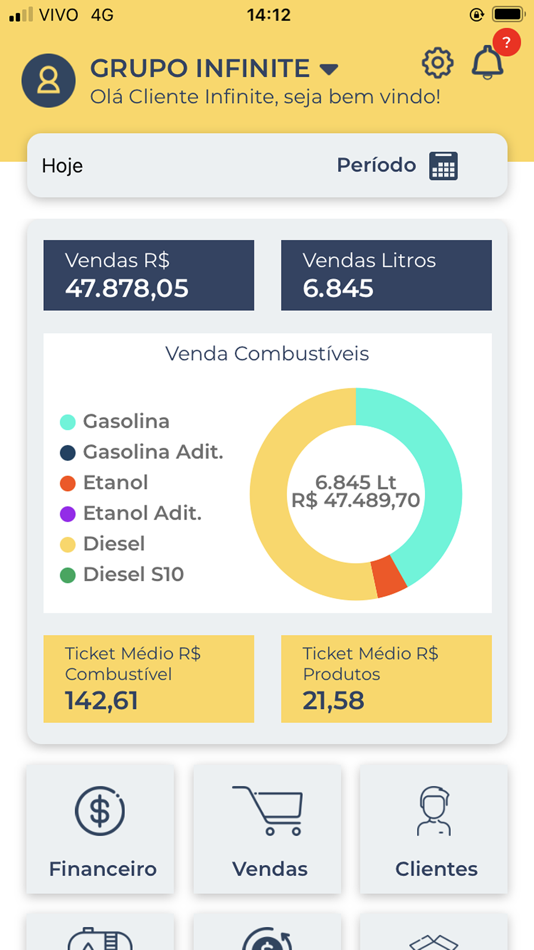Screen dimensions: 534x950
Task: Open the Vendas R$ card
Action: [149, 275]
